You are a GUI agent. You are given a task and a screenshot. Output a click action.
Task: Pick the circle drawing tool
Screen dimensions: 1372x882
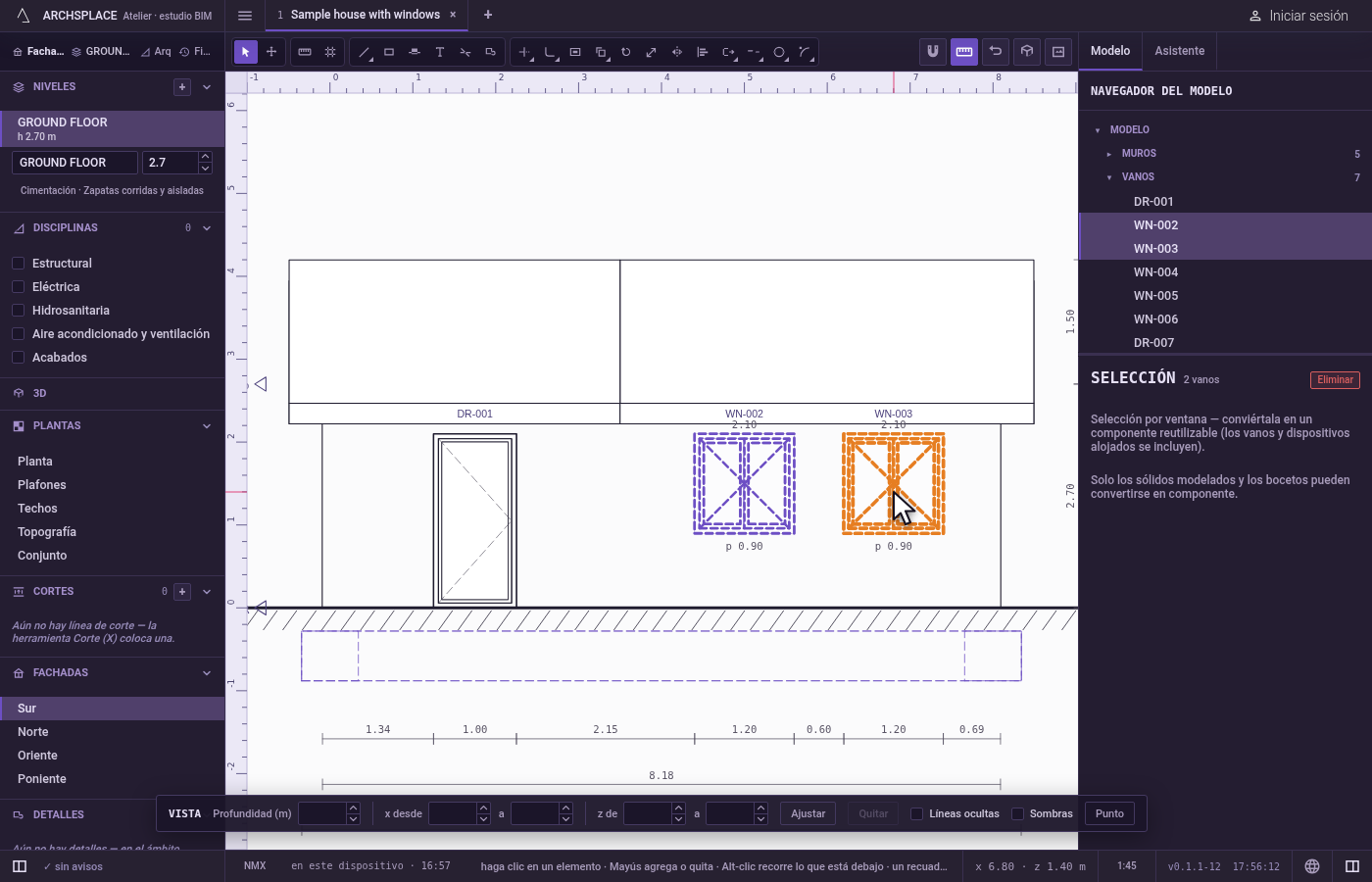pos(779,52)
